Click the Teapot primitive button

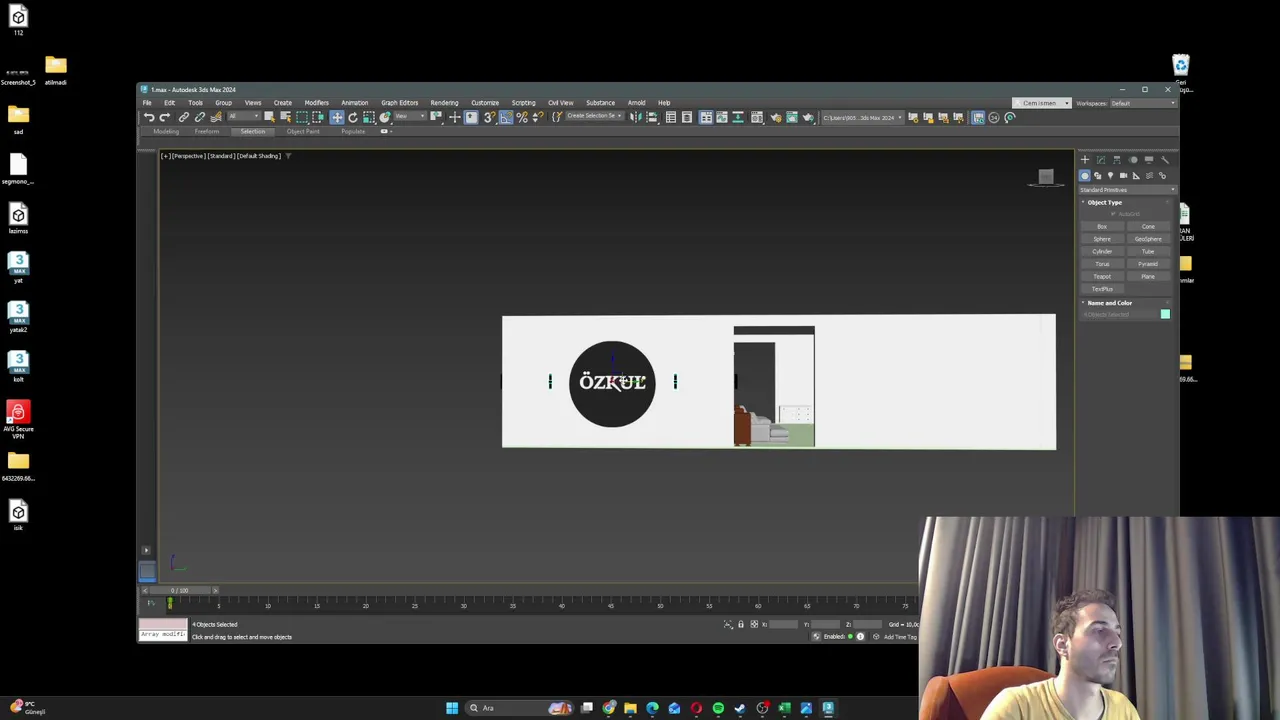[1102, 276]
